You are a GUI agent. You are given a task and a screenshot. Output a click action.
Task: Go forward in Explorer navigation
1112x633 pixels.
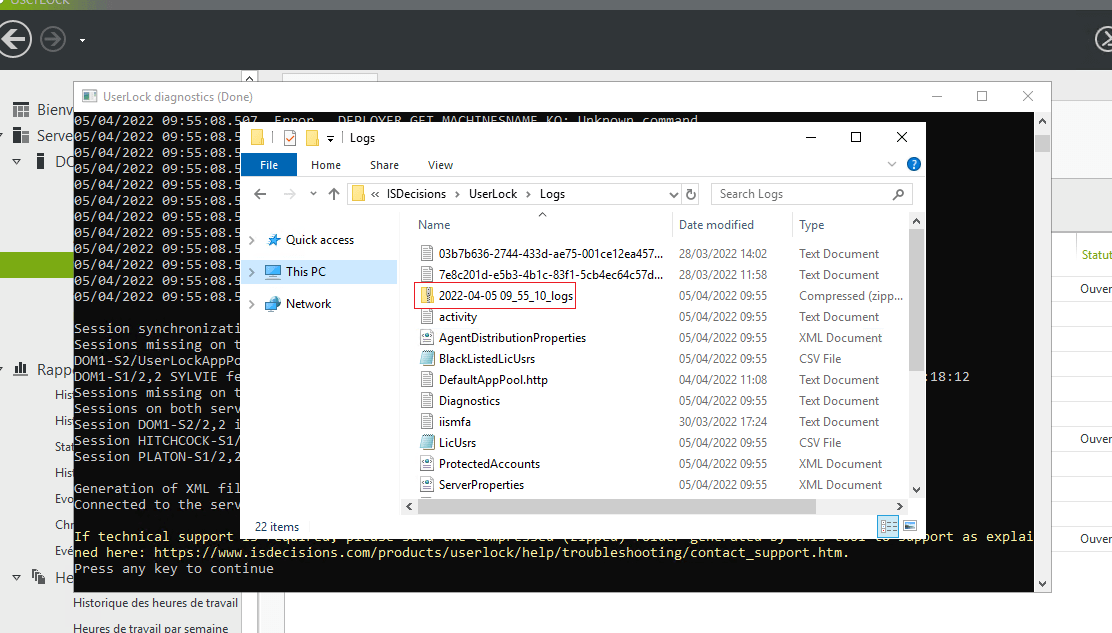pyautogui.click(x=289, y=194)
